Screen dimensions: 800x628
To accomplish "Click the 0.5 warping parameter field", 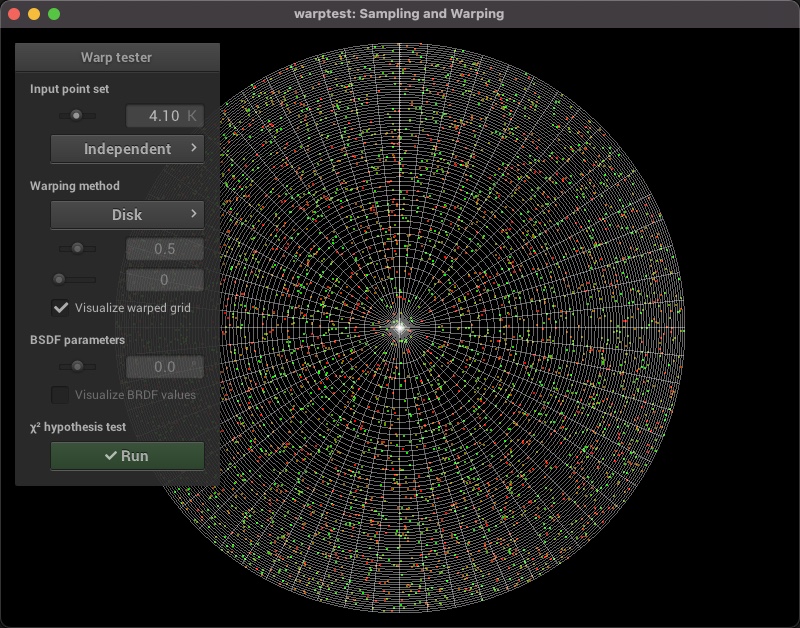I will (x=164, y=248).
